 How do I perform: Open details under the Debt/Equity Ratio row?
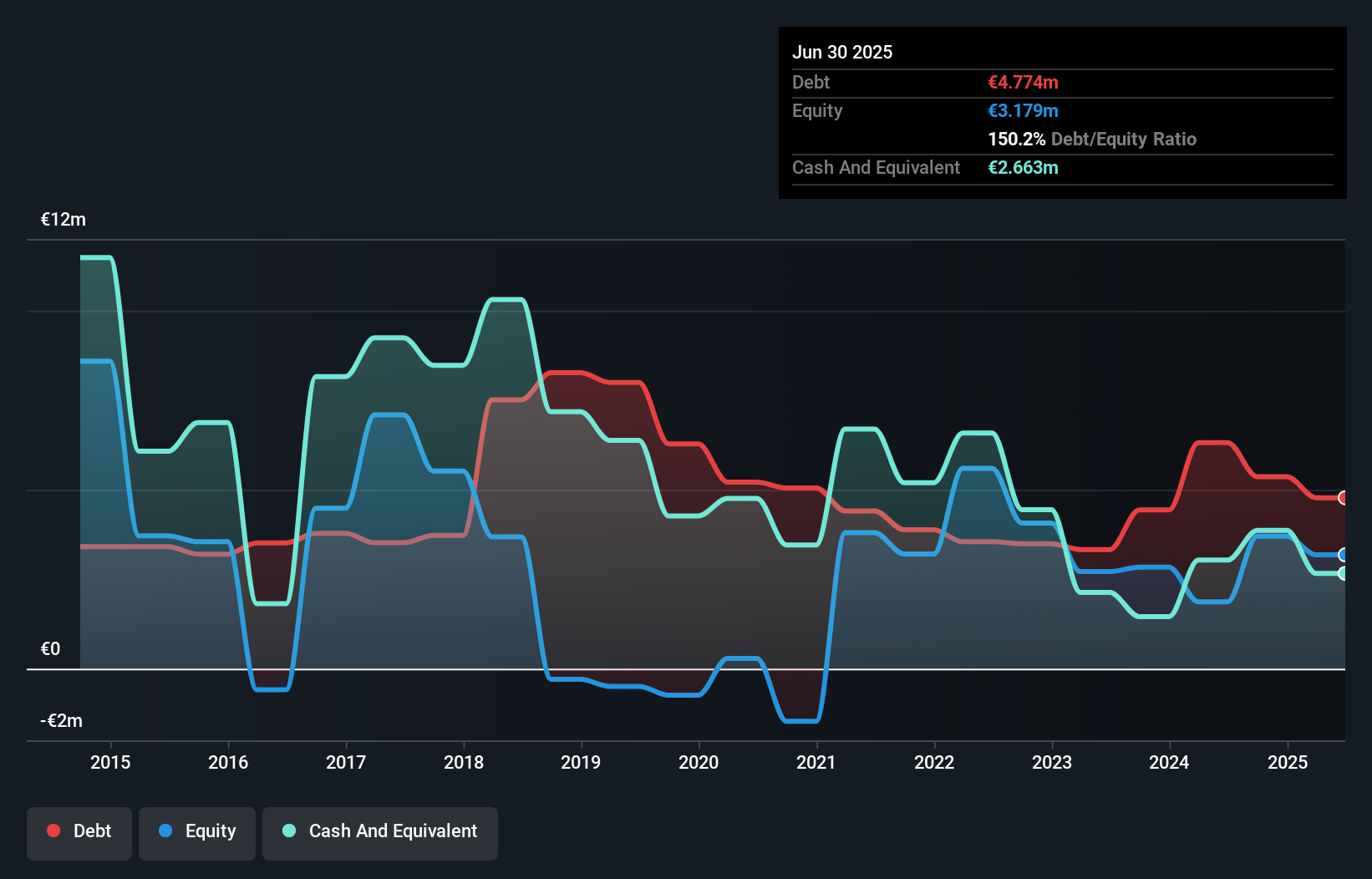point(1091,139)
